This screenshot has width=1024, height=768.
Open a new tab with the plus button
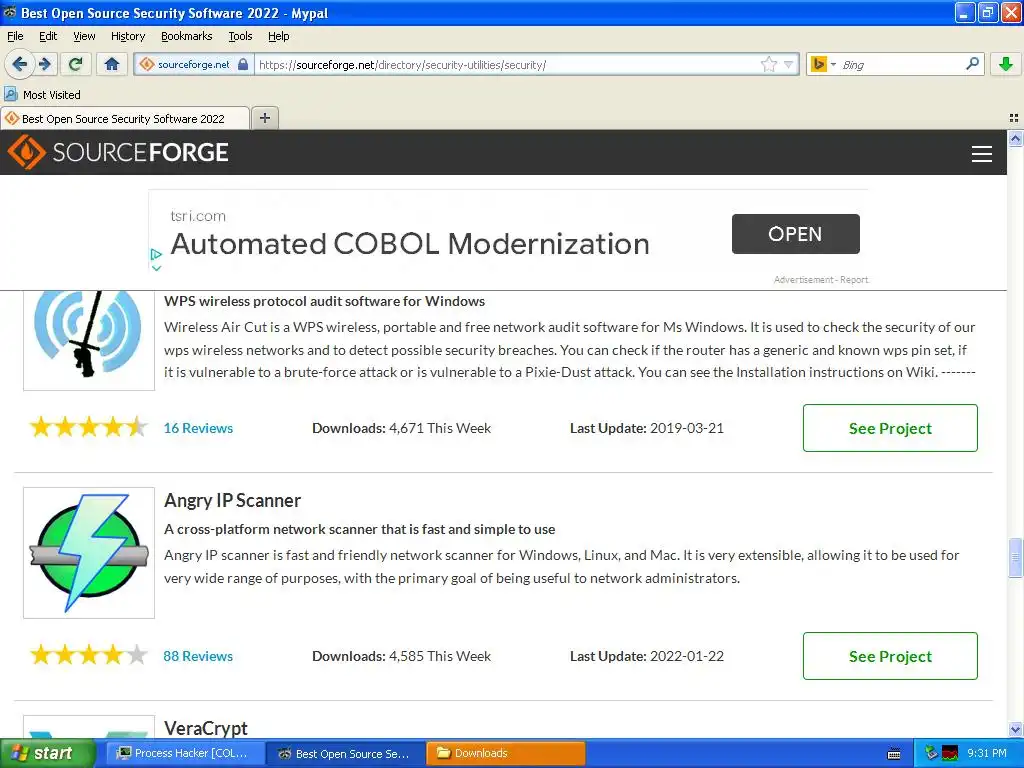pos(264,118)
